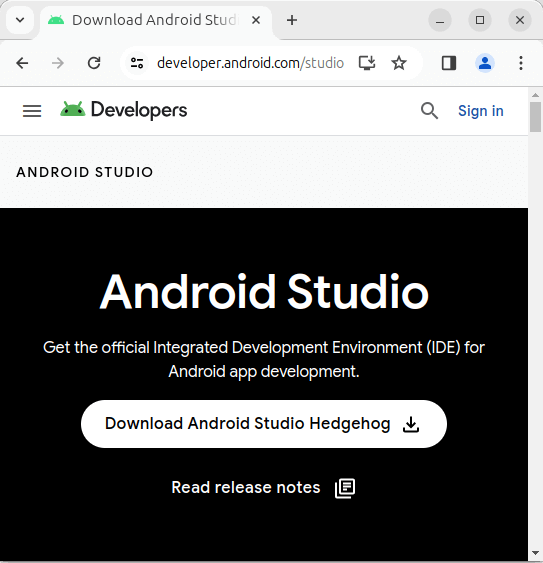Open the Chrome profile avatar
This screenshot has width=543, height=563.
(485, 63)
